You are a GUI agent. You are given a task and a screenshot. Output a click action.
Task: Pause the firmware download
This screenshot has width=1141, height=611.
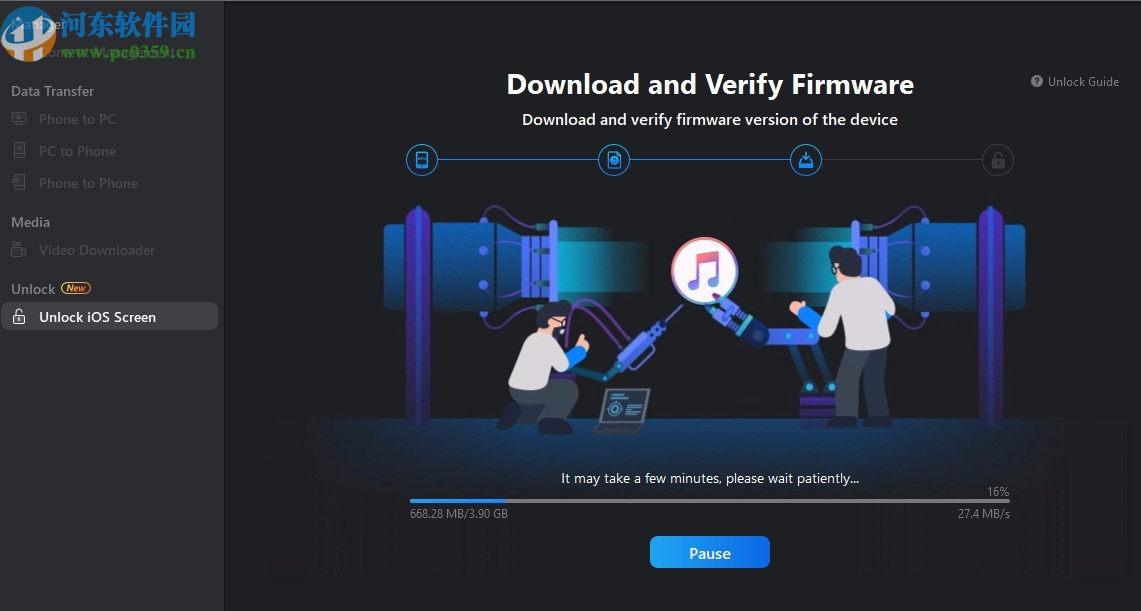(x=709, y=552)
